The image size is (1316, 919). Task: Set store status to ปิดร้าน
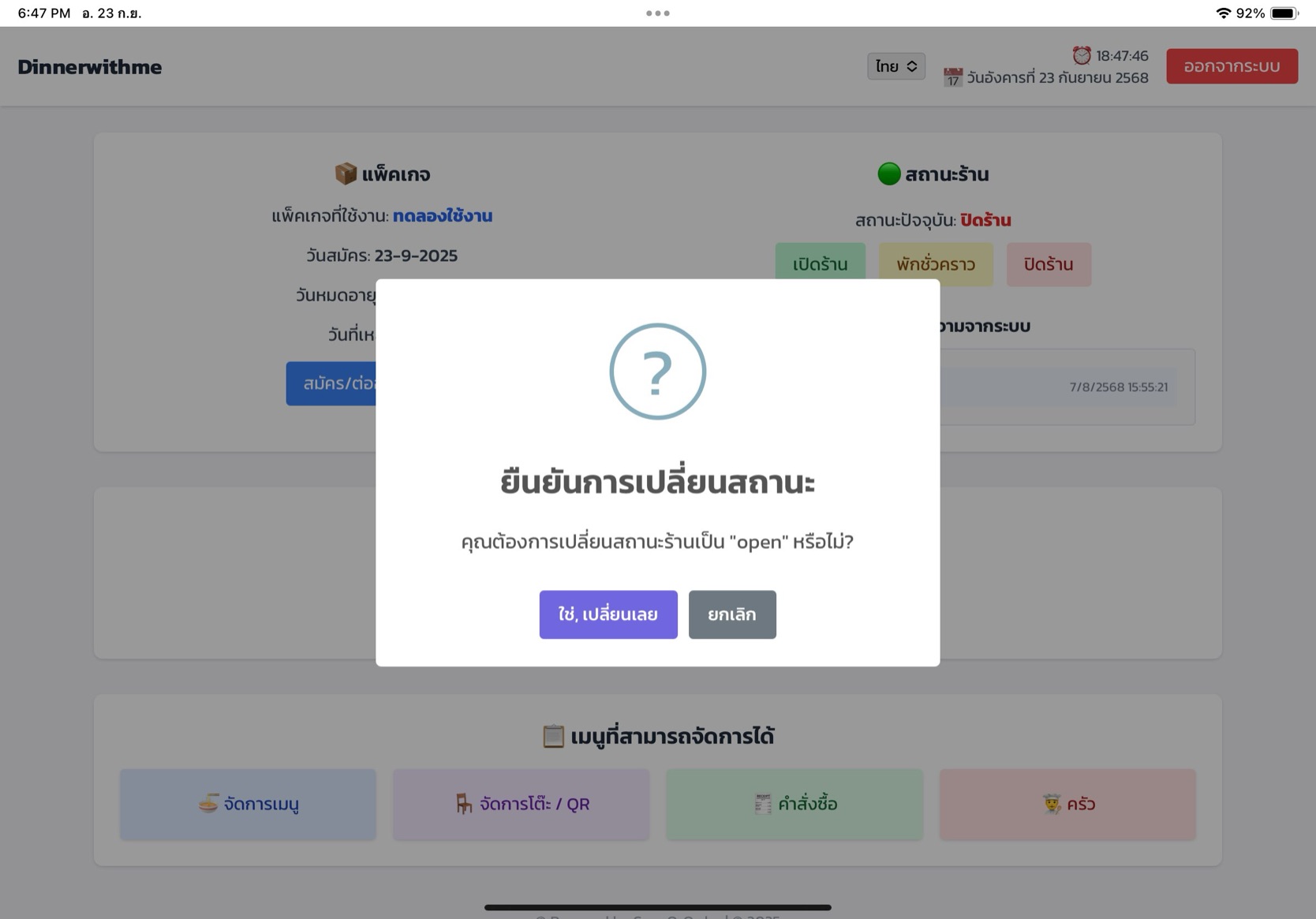click(x=1049, y=264)
